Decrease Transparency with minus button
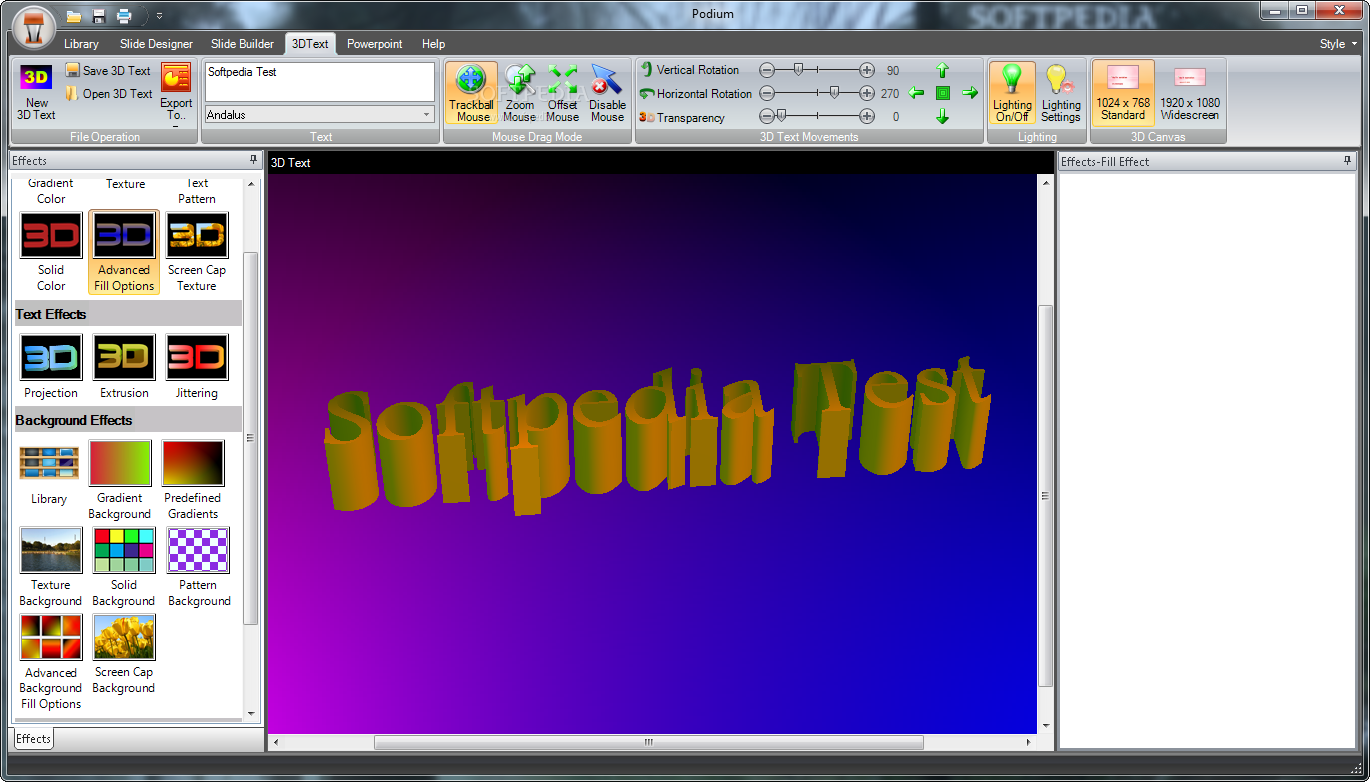This screenshot has height=782, width=1370. pos(767,116)
